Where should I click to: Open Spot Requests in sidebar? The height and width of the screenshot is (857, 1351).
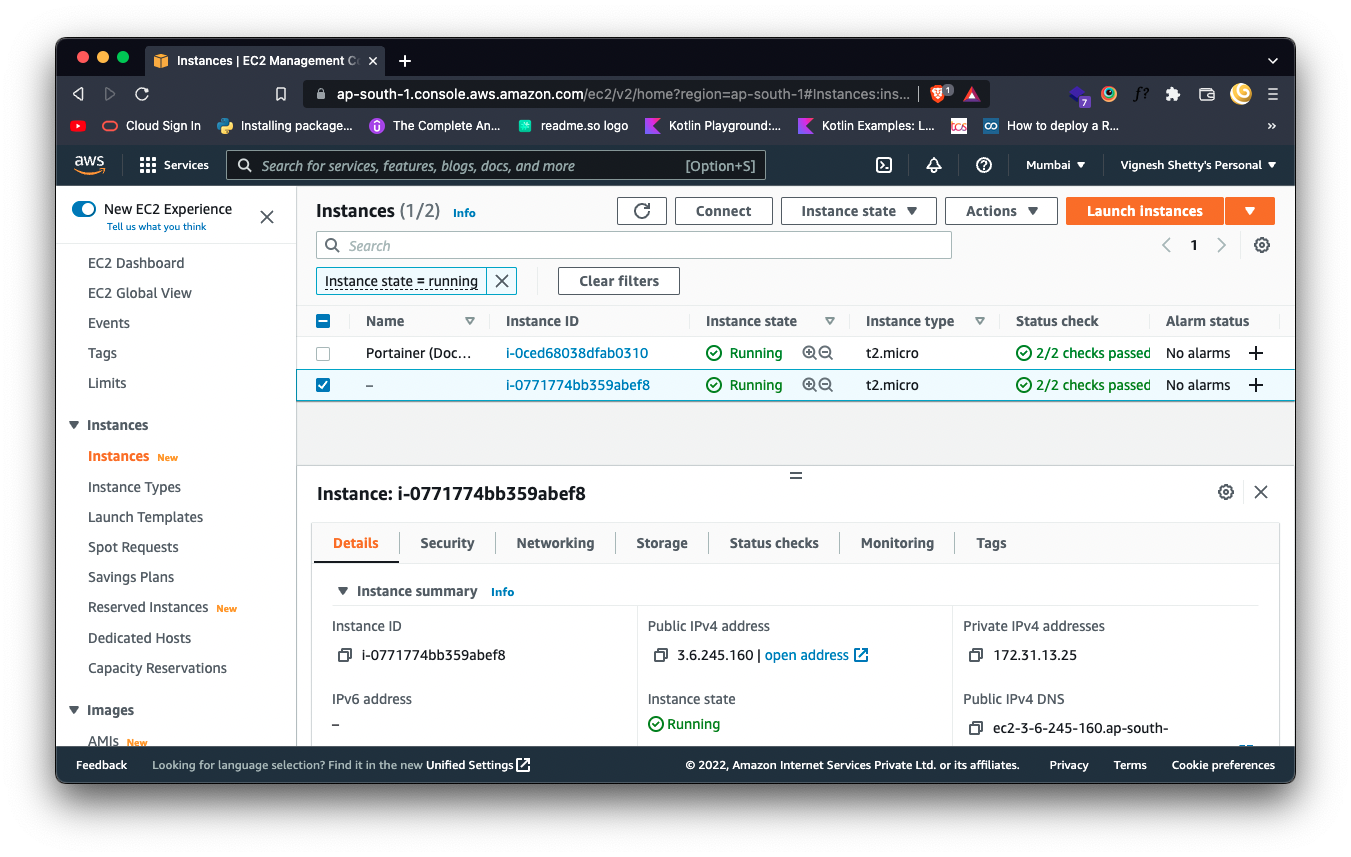pyautogui.click(x=133, y=547)
